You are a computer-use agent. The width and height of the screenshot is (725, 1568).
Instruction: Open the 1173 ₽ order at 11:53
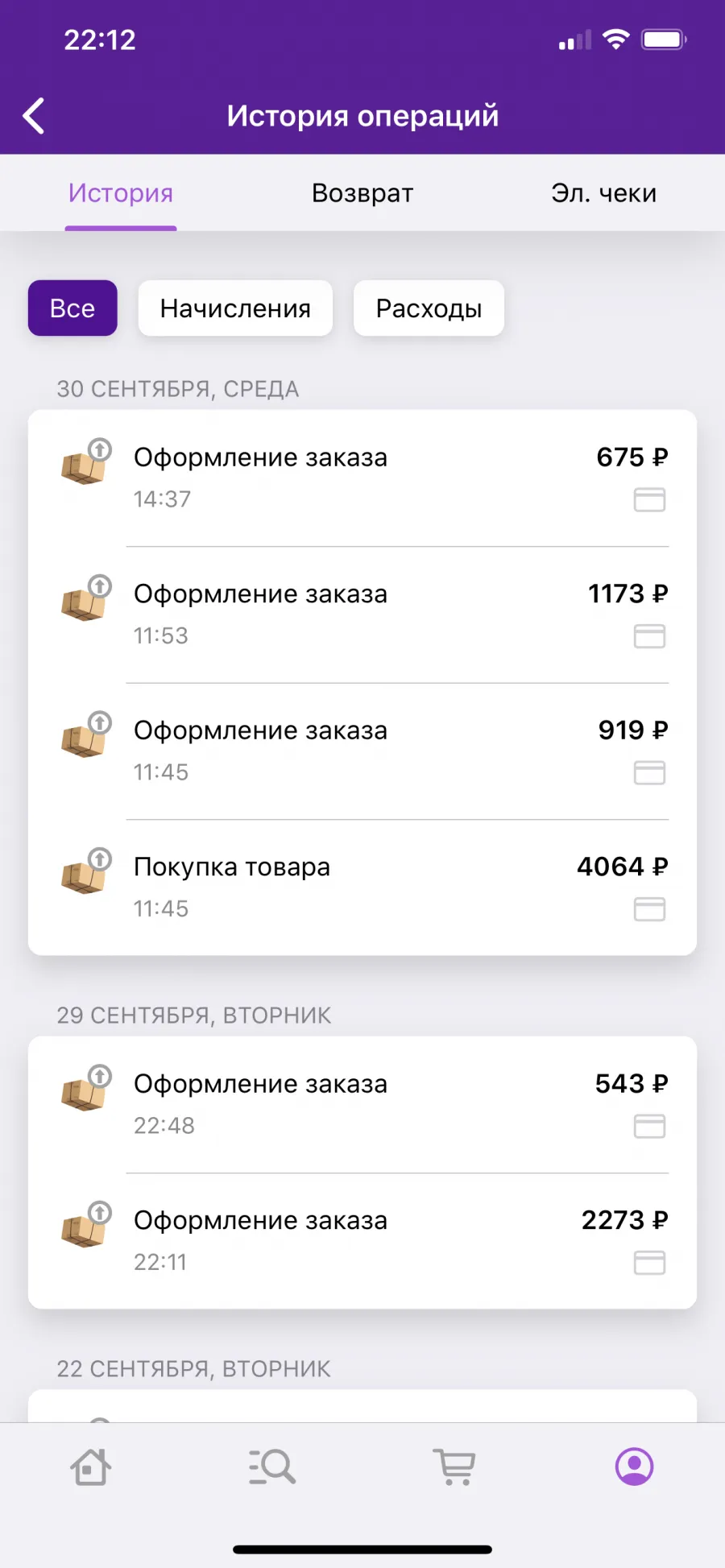(x=362, y=615)
